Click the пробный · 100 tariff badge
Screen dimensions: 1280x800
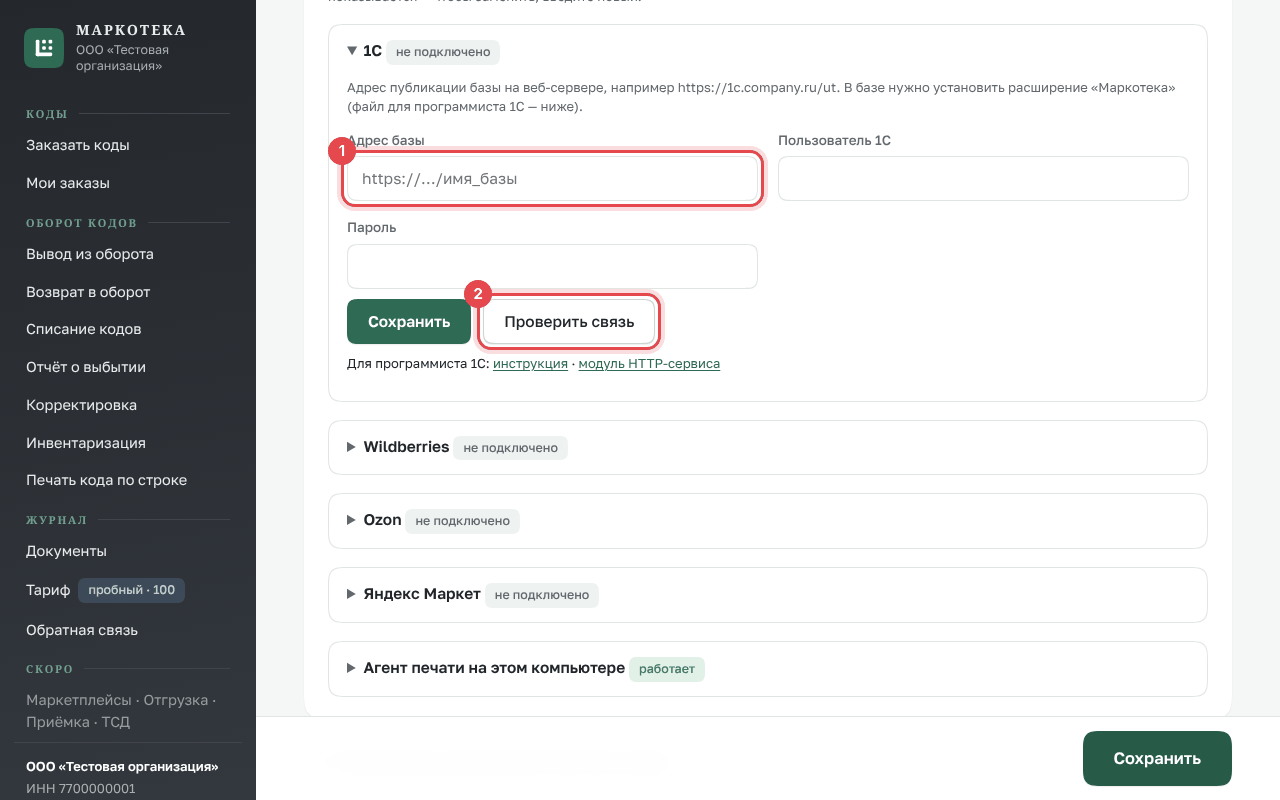click(131, 590)
